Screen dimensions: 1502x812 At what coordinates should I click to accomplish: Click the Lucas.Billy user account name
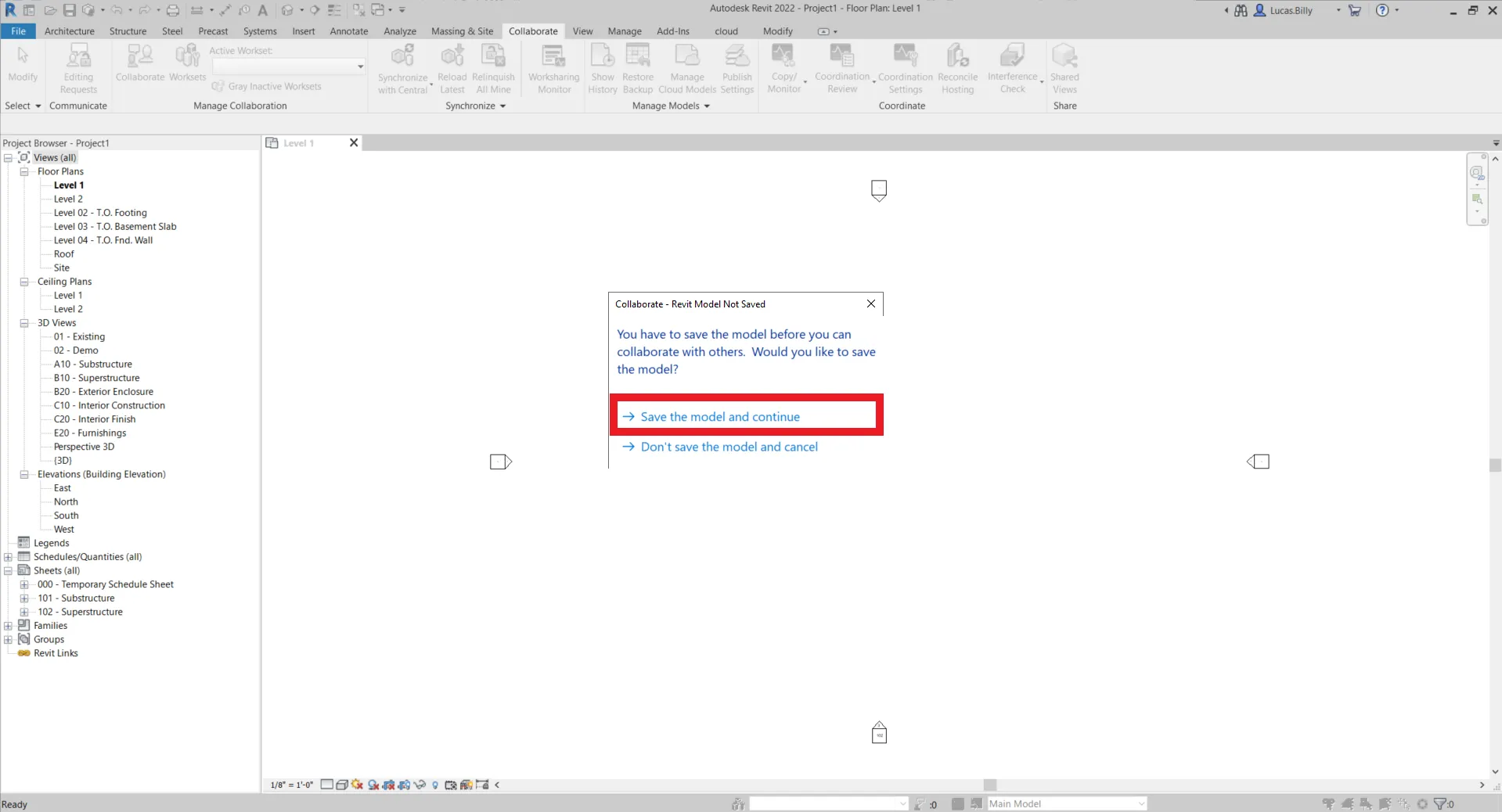coord(1291,10)
